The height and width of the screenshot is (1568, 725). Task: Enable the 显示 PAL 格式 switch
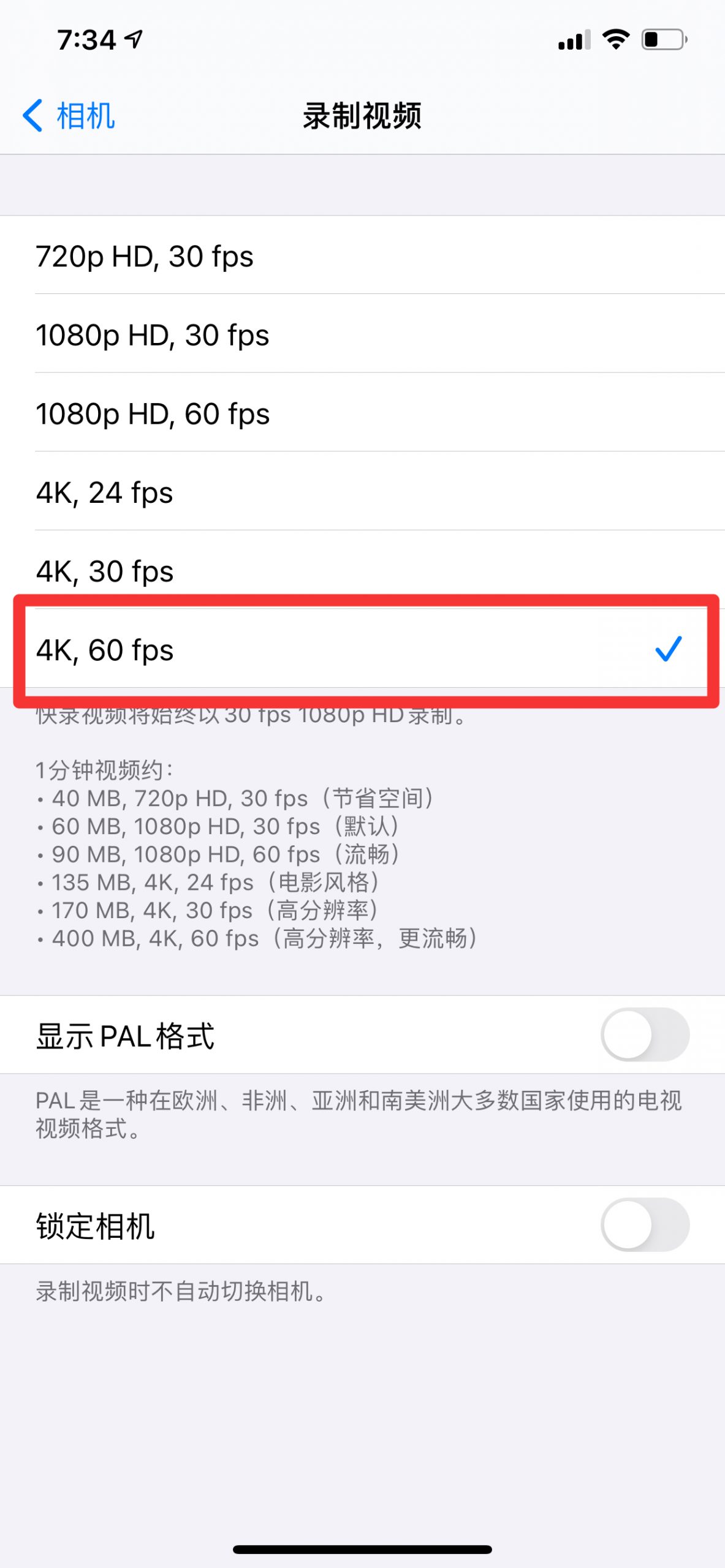[x=645, y=1035]
